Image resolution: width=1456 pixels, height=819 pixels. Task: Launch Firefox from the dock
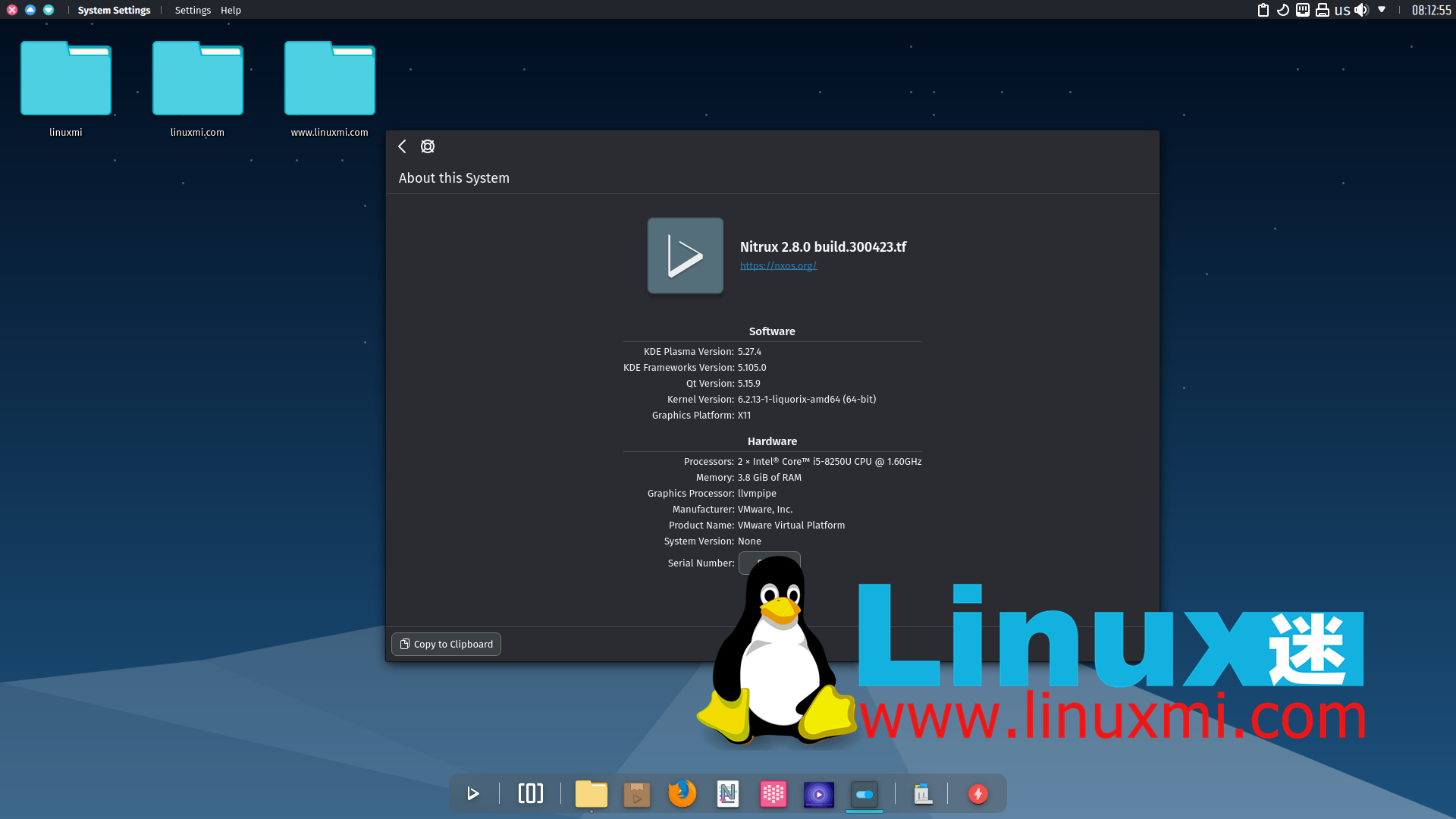tap(682, 794)
